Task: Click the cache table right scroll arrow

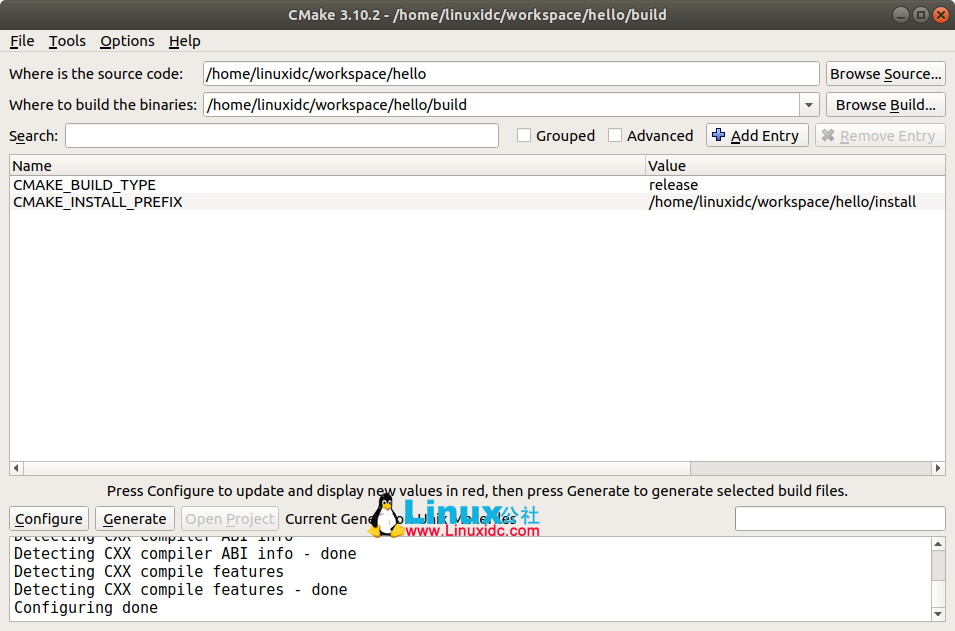Action: point(938,468)
